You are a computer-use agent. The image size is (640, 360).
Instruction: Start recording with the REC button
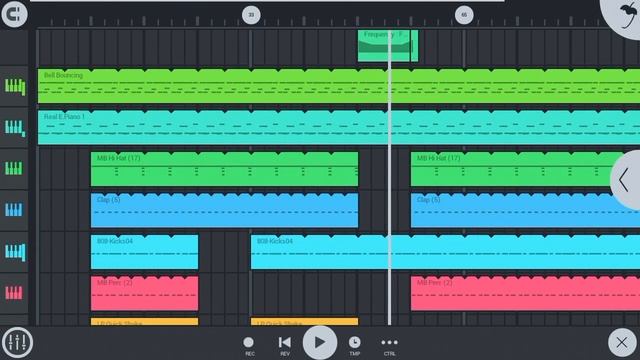[x=249, y=345]
